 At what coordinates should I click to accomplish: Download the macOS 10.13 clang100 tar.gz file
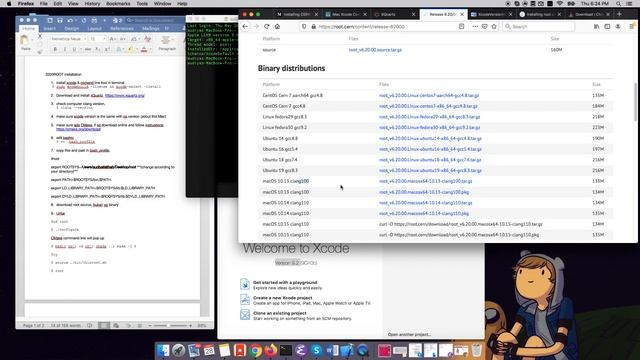point(425,181)
